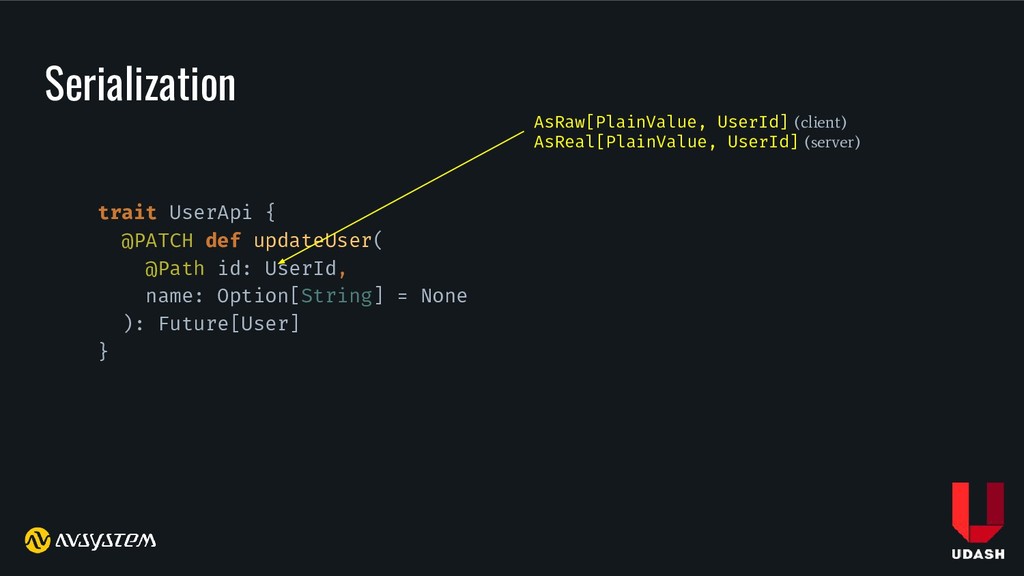Click the UserId type in code
Viewport: 1024px width, 576px height.
coord(303,268)
